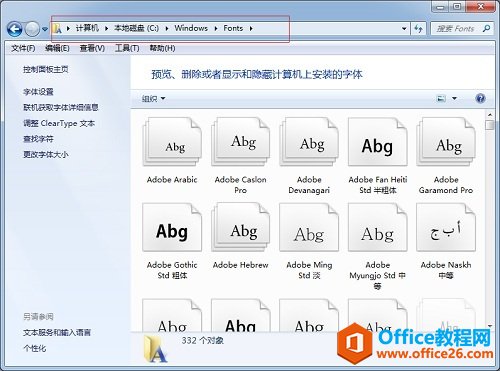Select the Adobe Gothic Std font icon
This screenshot has width=500, height=371.
tap(172, 228)
